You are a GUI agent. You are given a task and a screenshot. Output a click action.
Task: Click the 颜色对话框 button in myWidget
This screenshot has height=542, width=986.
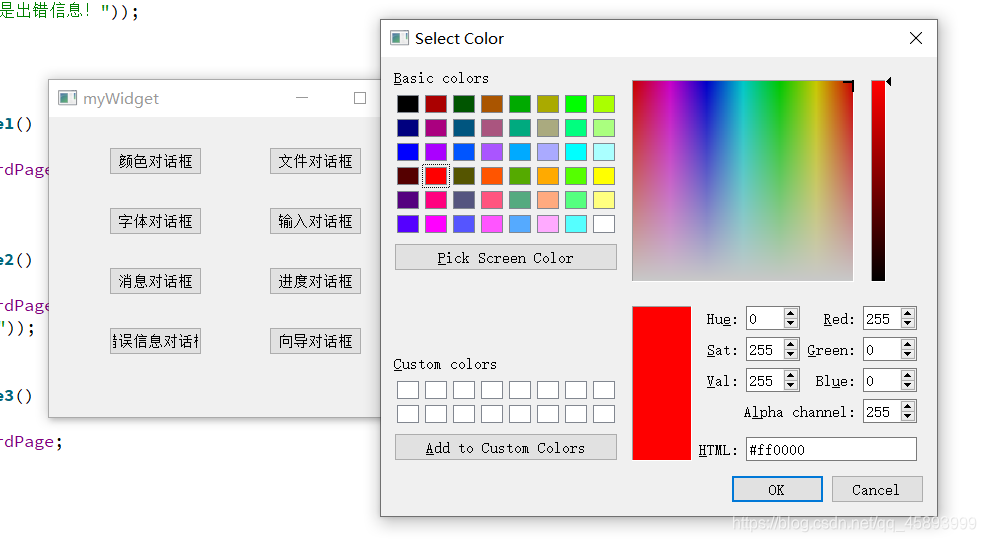click(155, 162)
